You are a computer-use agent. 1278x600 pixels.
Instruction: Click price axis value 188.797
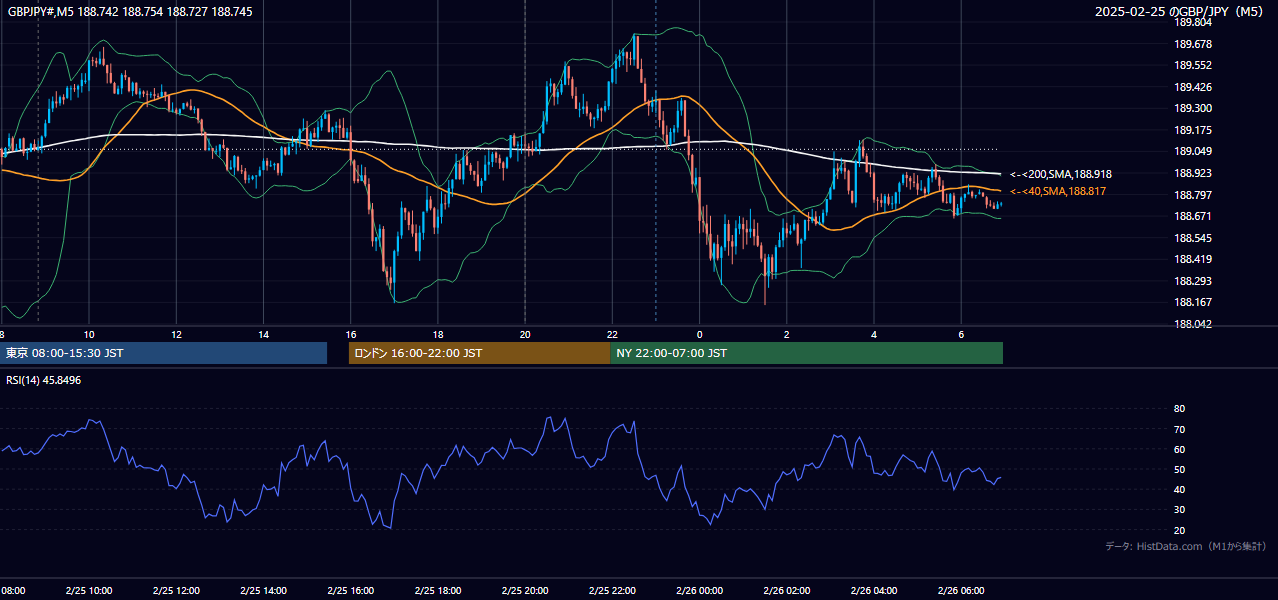click(x=1192, y=195)
